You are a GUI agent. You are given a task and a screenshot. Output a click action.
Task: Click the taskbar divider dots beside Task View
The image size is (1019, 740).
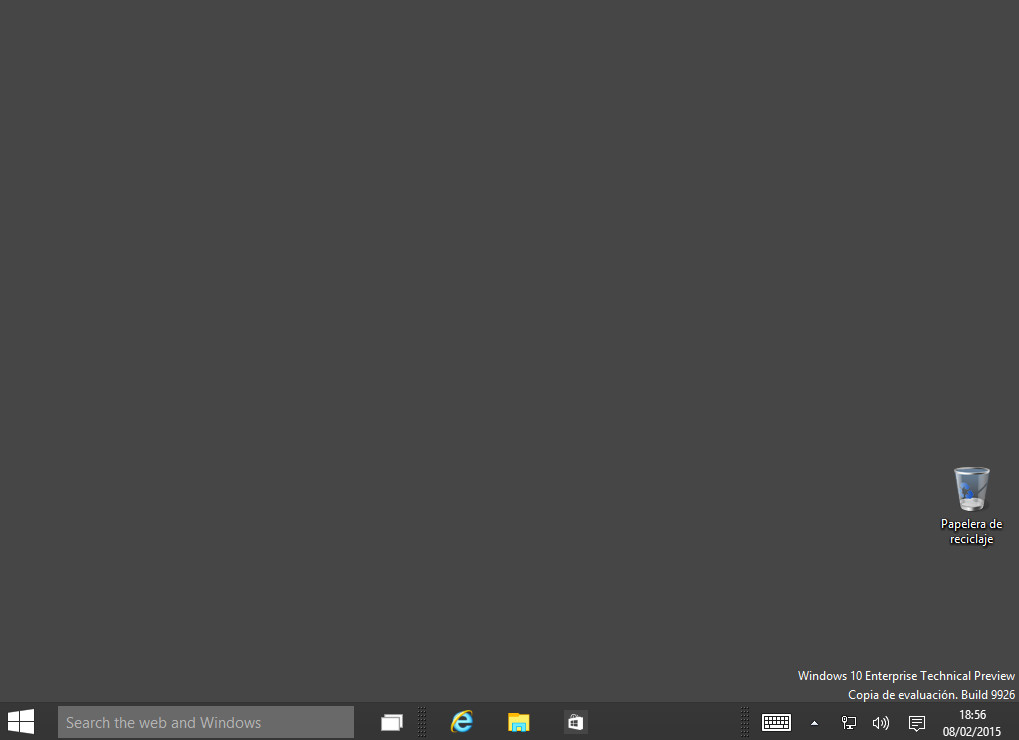(x=423, y=721)
